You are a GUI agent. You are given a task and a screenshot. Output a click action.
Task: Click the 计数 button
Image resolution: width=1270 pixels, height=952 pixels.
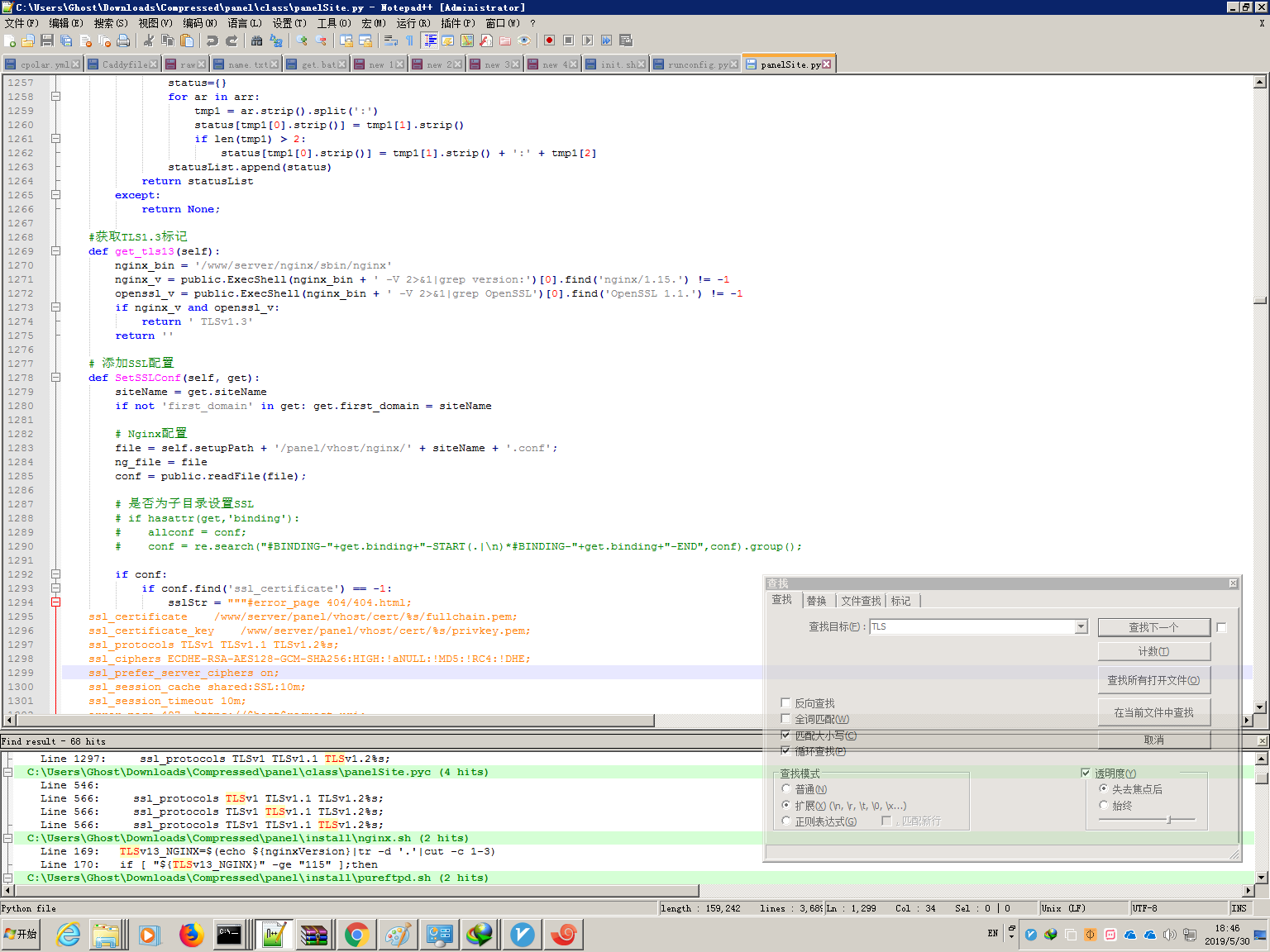[x=1154, y=651]
